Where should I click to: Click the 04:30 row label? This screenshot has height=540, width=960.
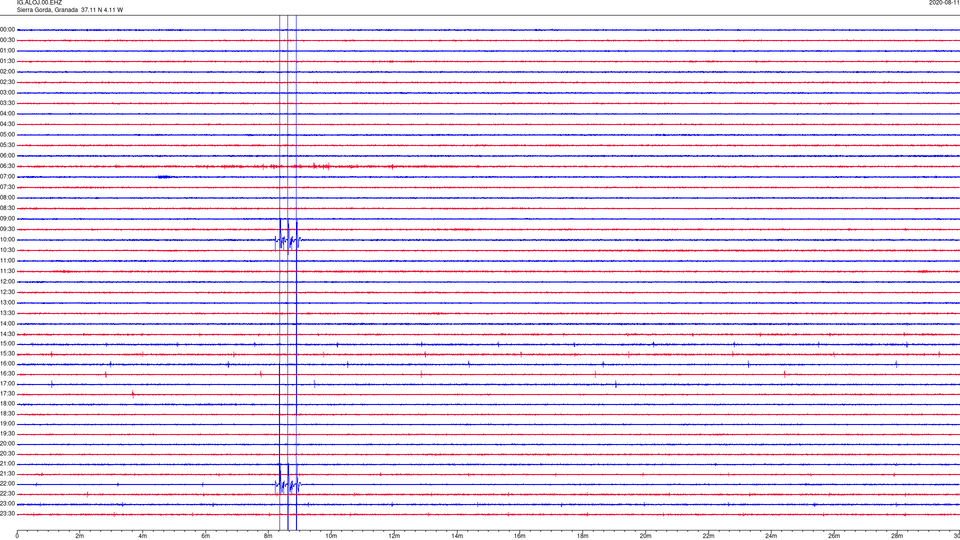pyautogui.click(x=7, y=124)
